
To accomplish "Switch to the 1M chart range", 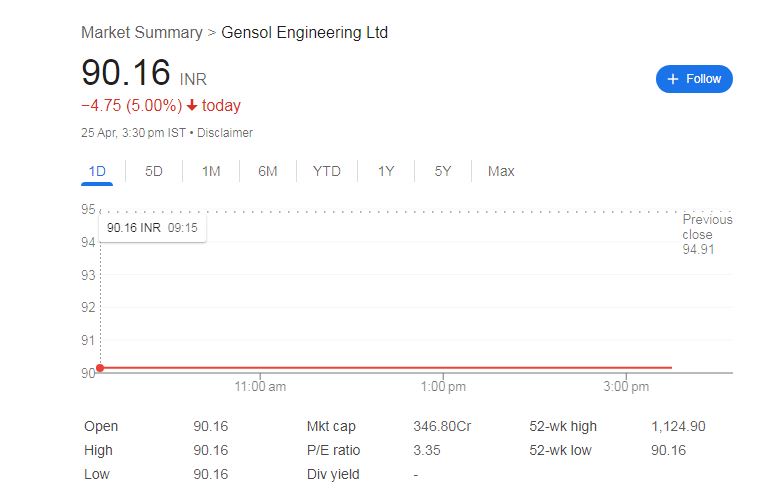I will 211,171.
